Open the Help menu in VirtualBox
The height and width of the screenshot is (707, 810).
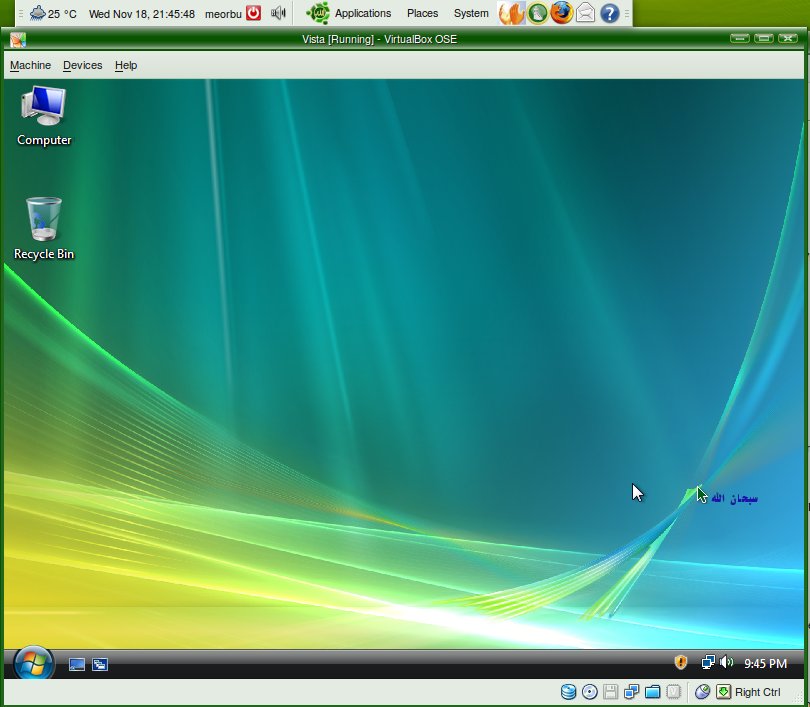click(126, 65)
